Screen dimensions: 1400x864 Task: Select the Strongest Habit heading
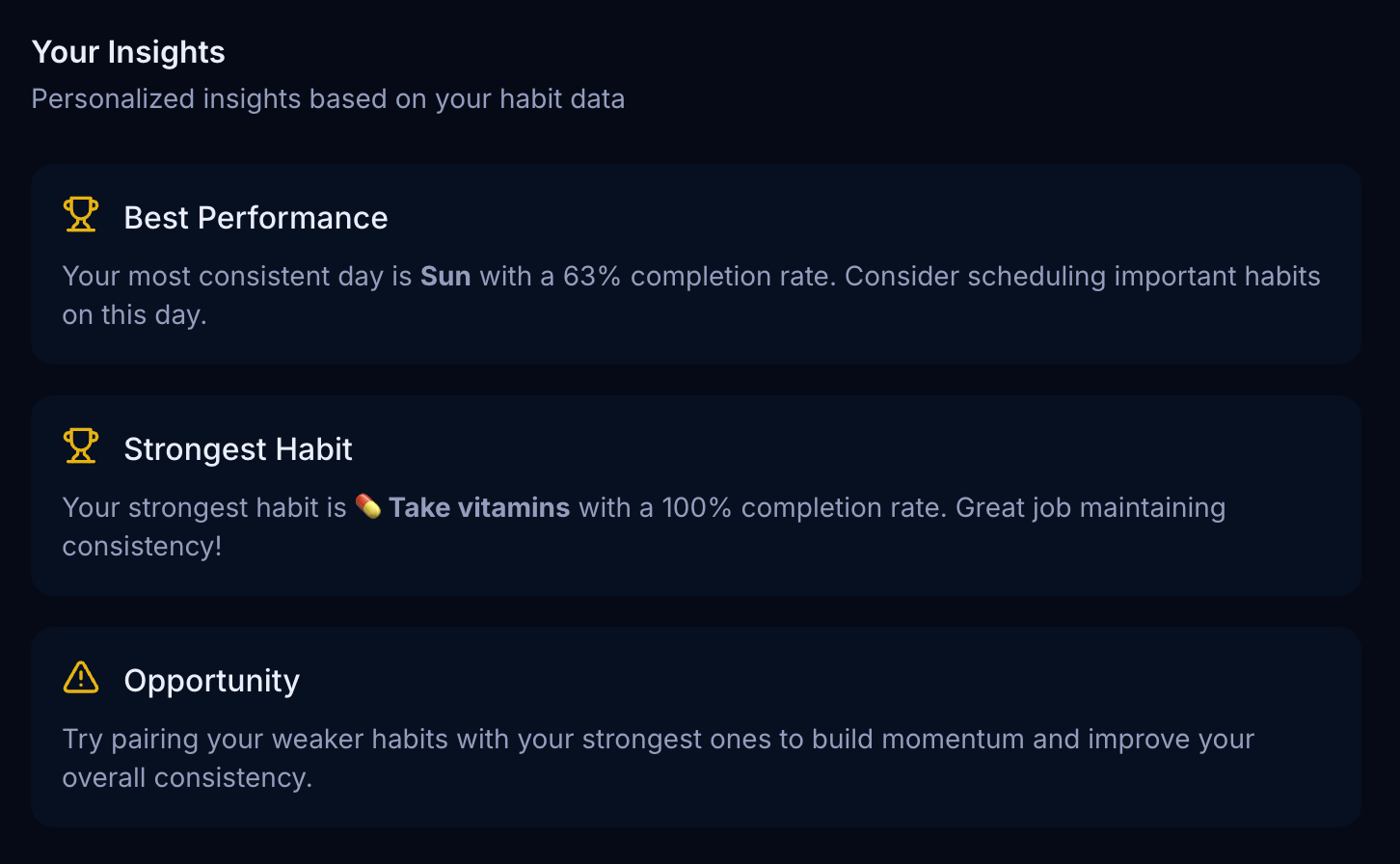click(x=238, y=449)
